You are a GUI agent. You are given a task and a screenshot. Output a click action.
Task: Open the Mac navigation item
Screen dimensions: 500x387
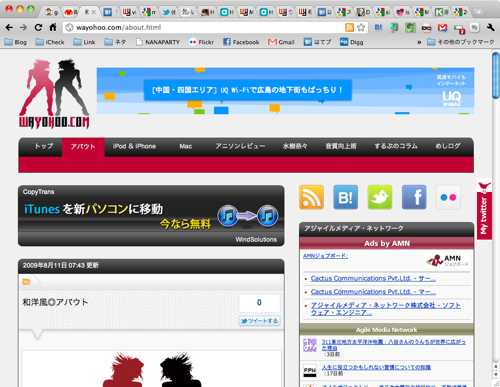pos(185,146)
